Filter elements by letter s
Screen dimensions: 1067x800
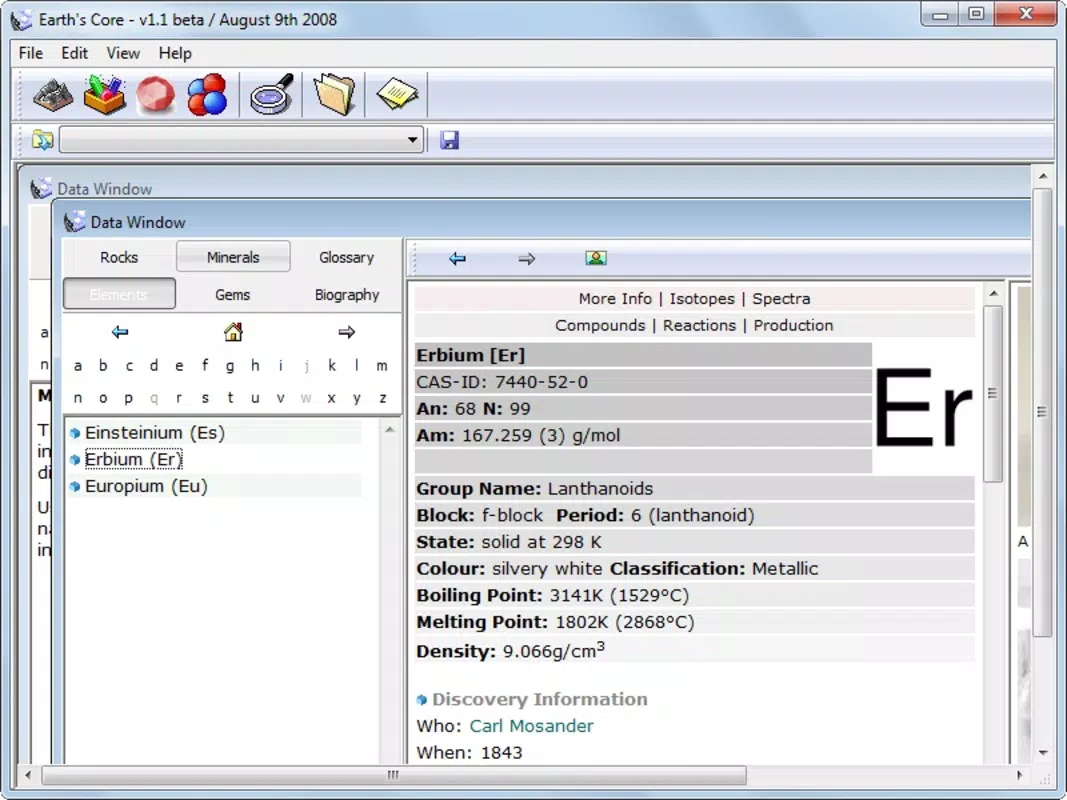point(205,398)
